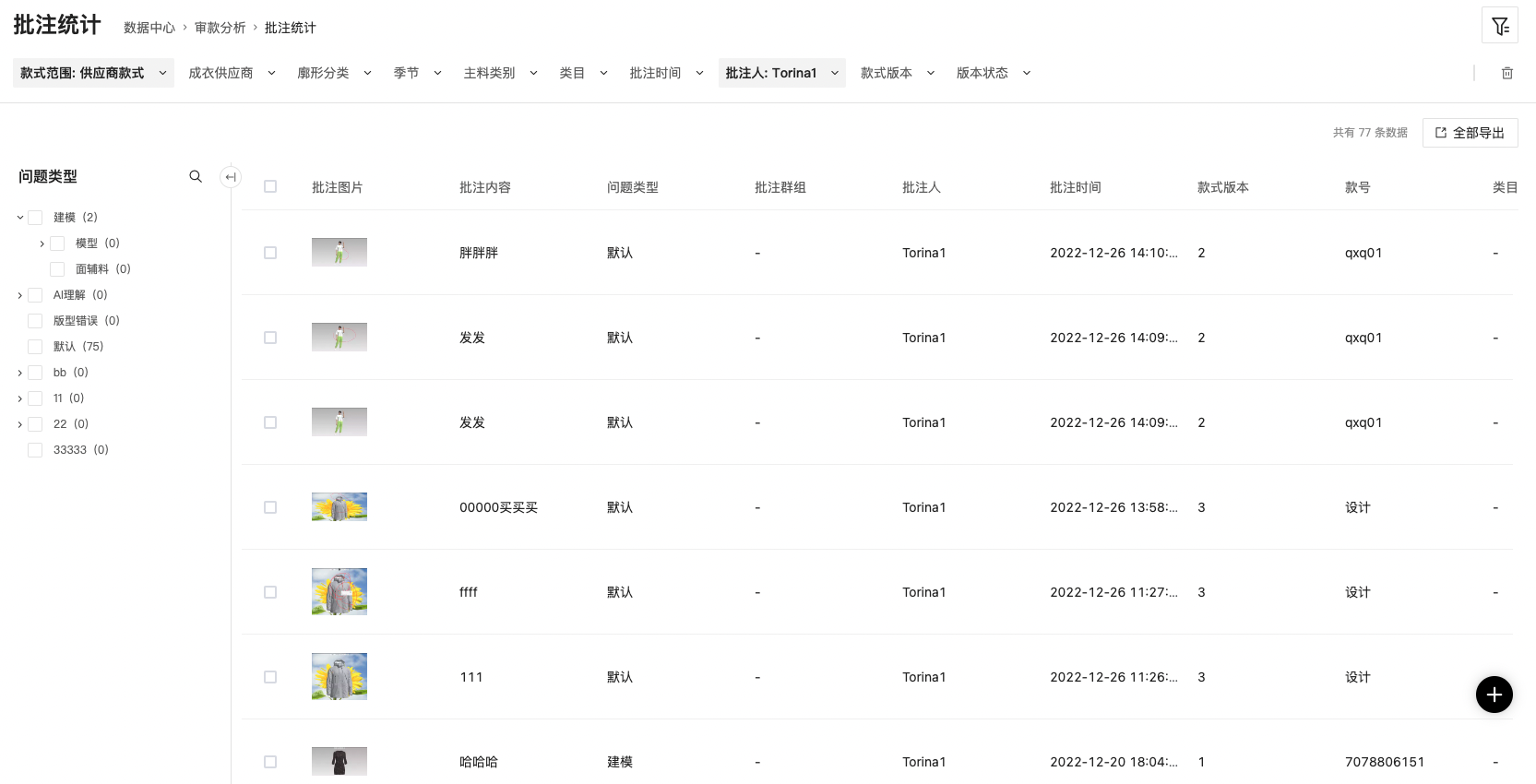Go to 审款分析 breadcrumb

point(220,28)
